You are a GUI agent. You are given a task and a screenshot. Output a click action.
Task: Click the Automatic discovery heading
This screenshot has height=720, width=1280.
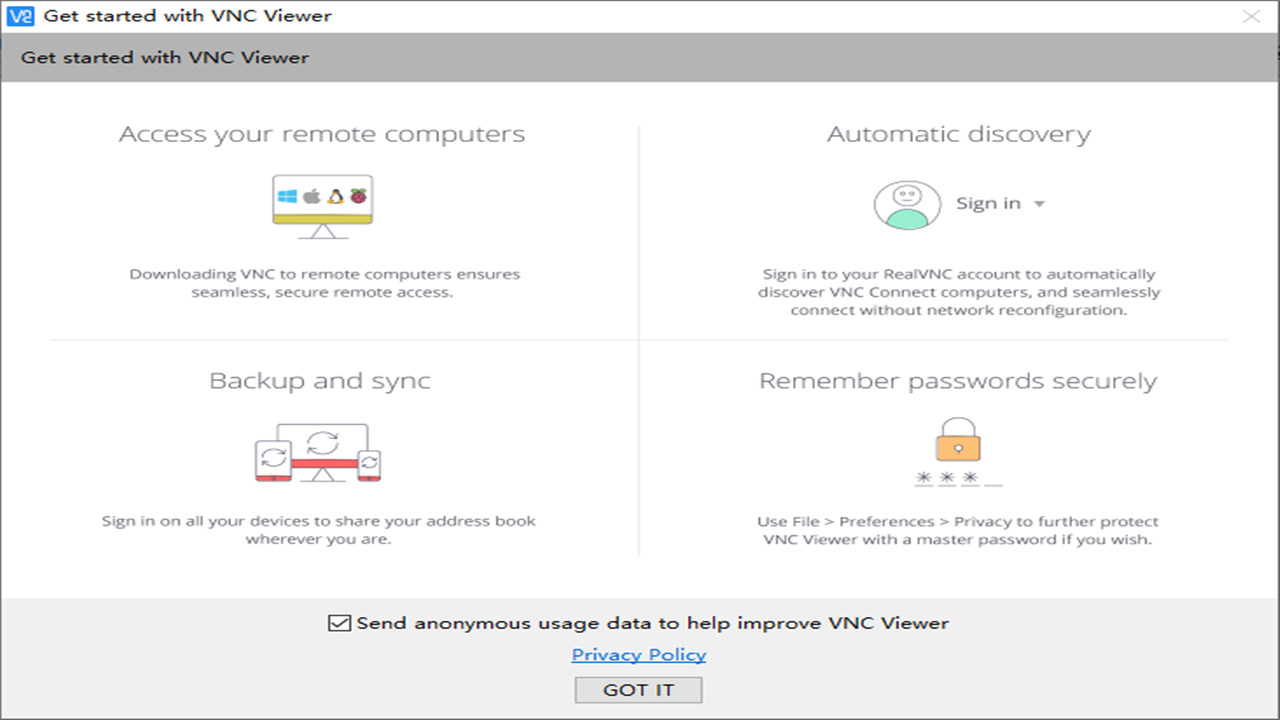(x=958, y=133)
